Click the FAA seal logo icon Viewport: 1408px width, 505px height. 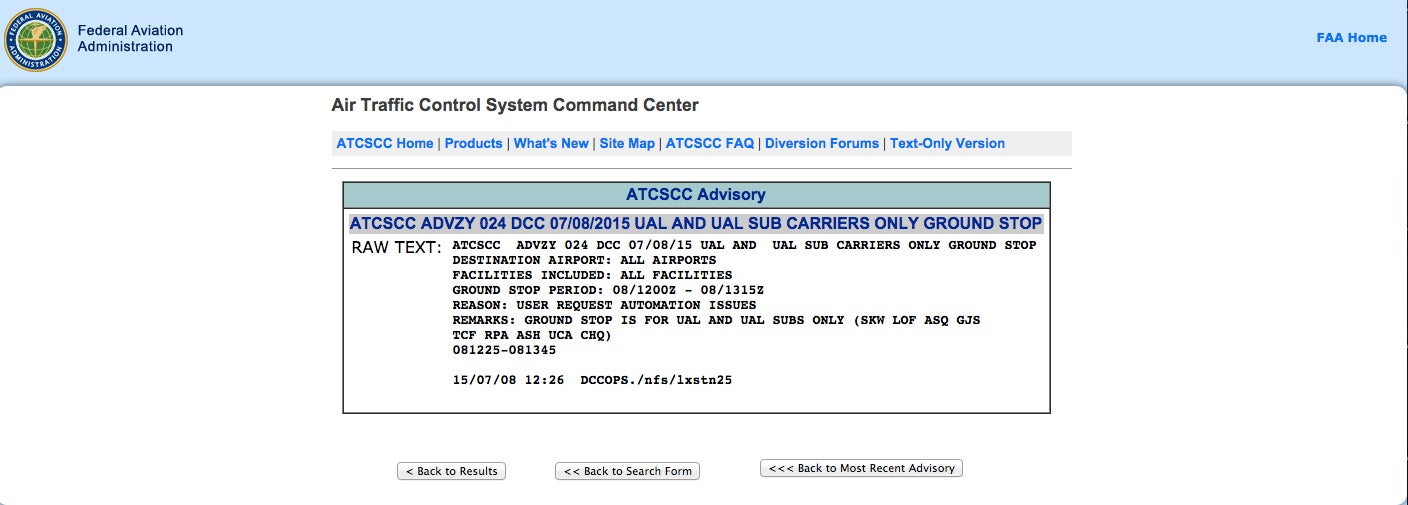(x=35, y=39)
